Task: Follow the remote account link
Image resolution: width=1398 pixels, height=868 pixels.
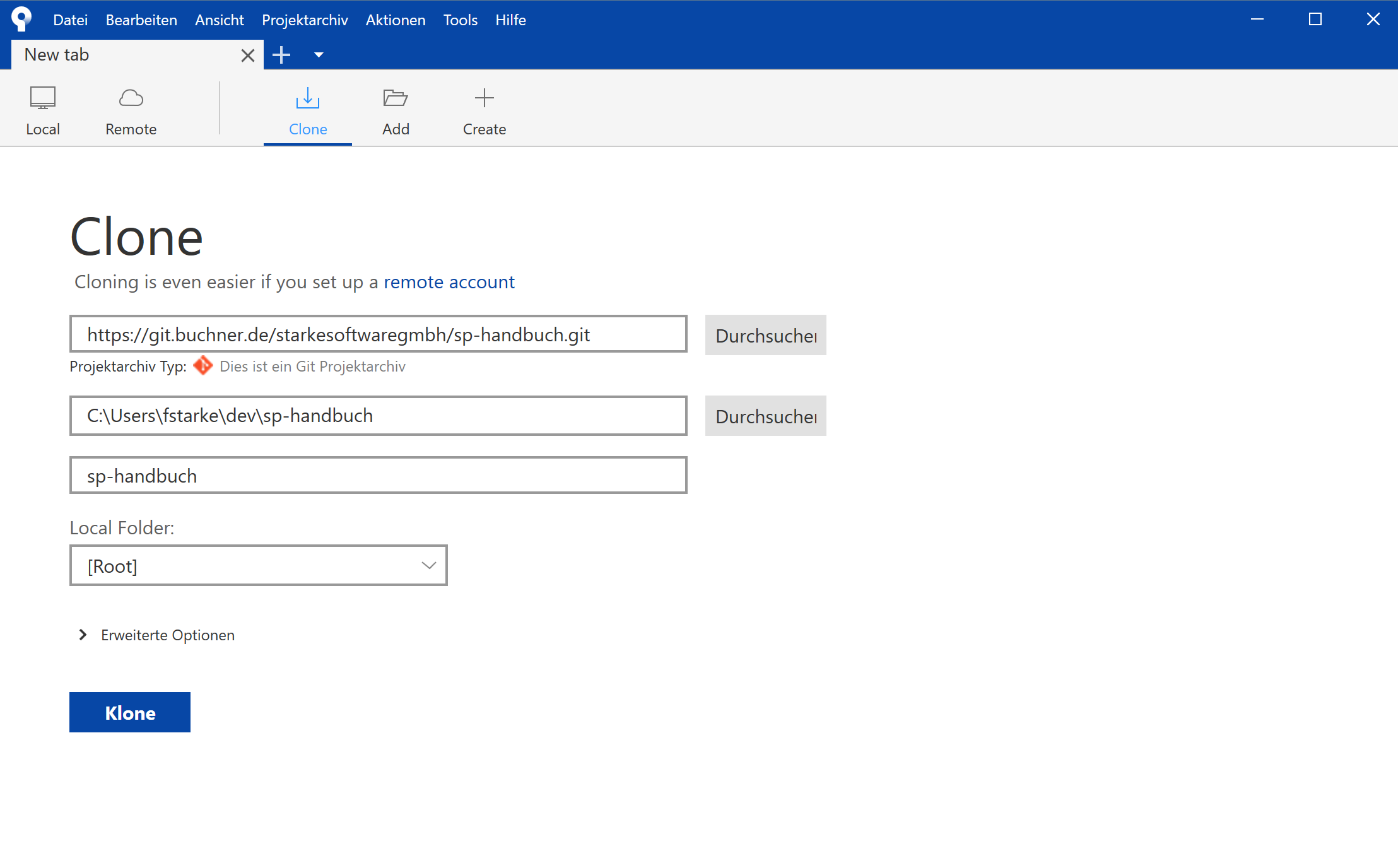Action: coord(449,282)
